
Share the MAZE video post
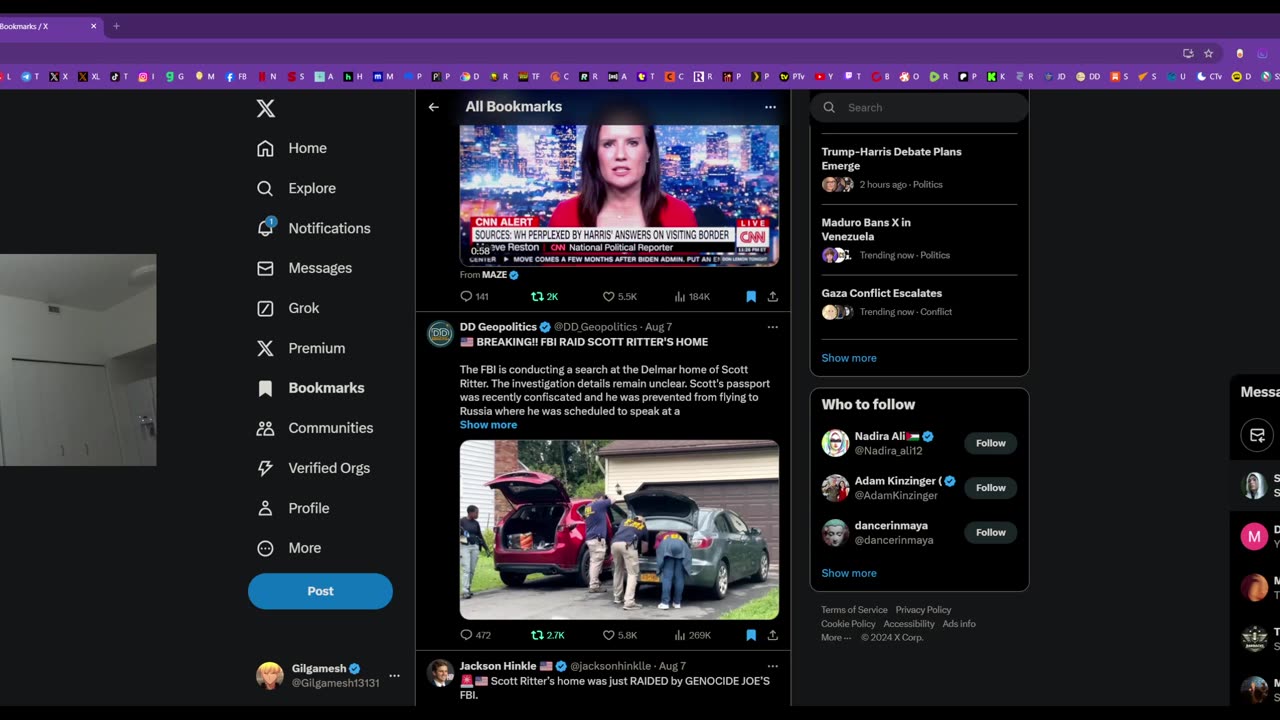pyautogui.click(x=772, y=296)
